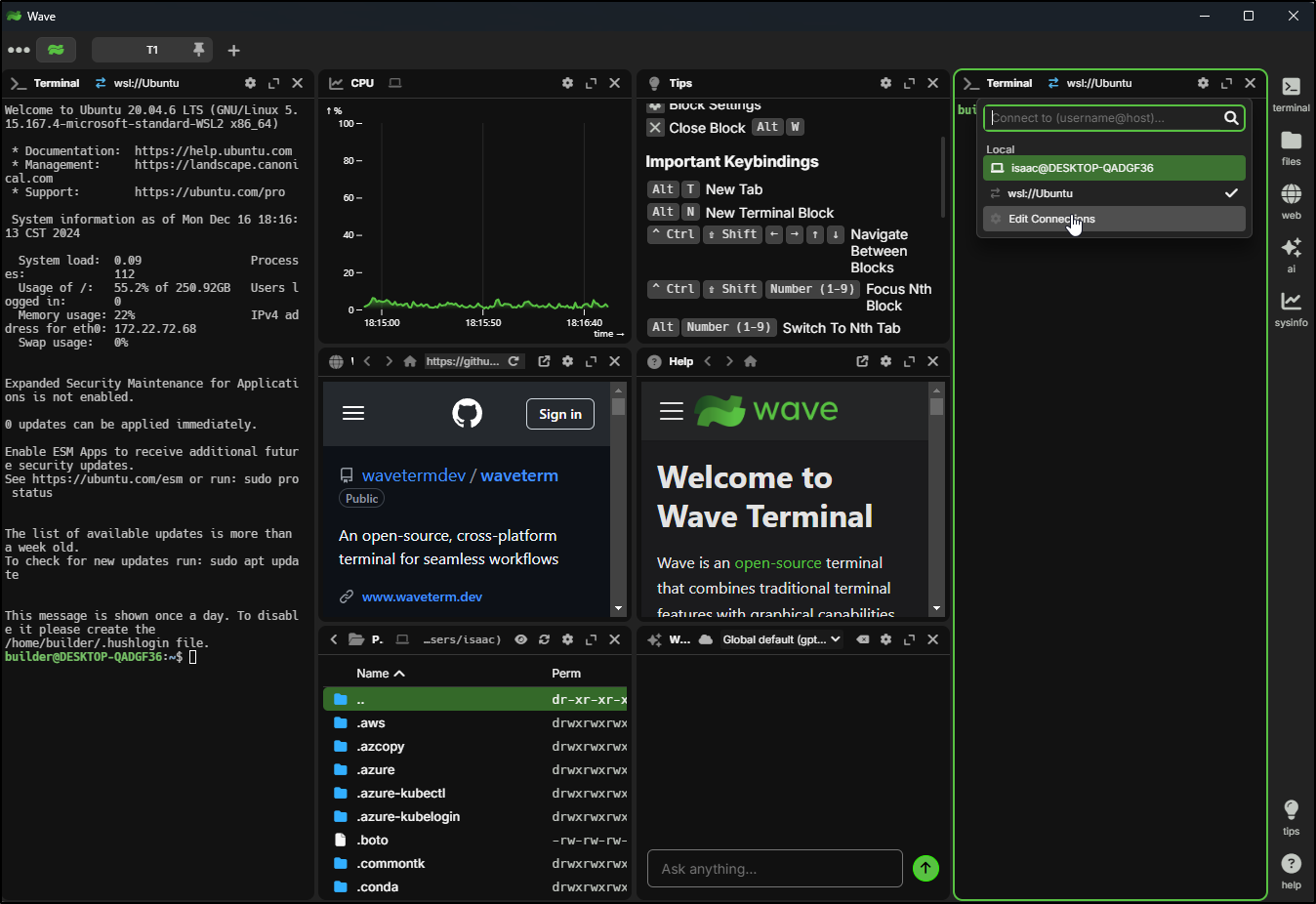Select the .azure folder row
This screenshot has height=904, width=1316.
click(x=474, y=770)
